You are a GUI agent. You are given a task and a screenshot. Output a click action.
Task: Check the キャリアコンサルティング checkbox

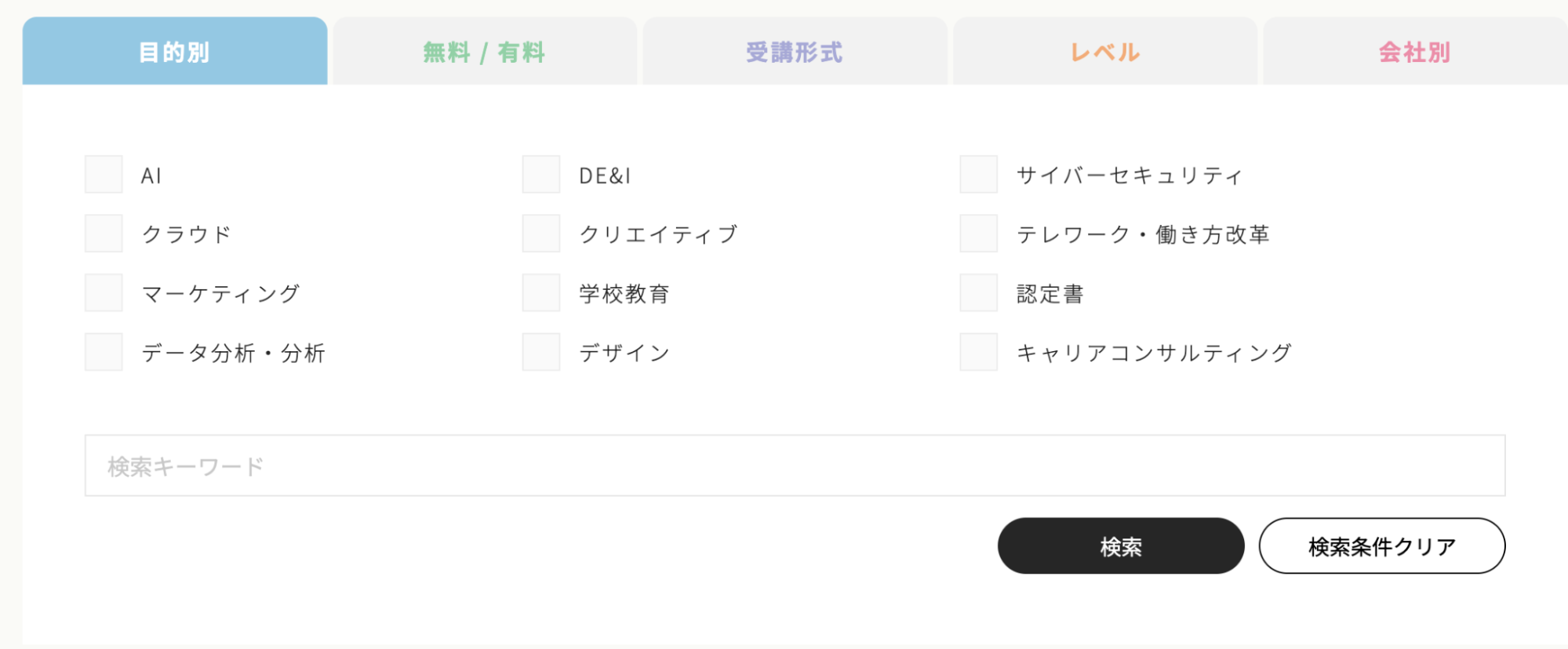(979, 352)
